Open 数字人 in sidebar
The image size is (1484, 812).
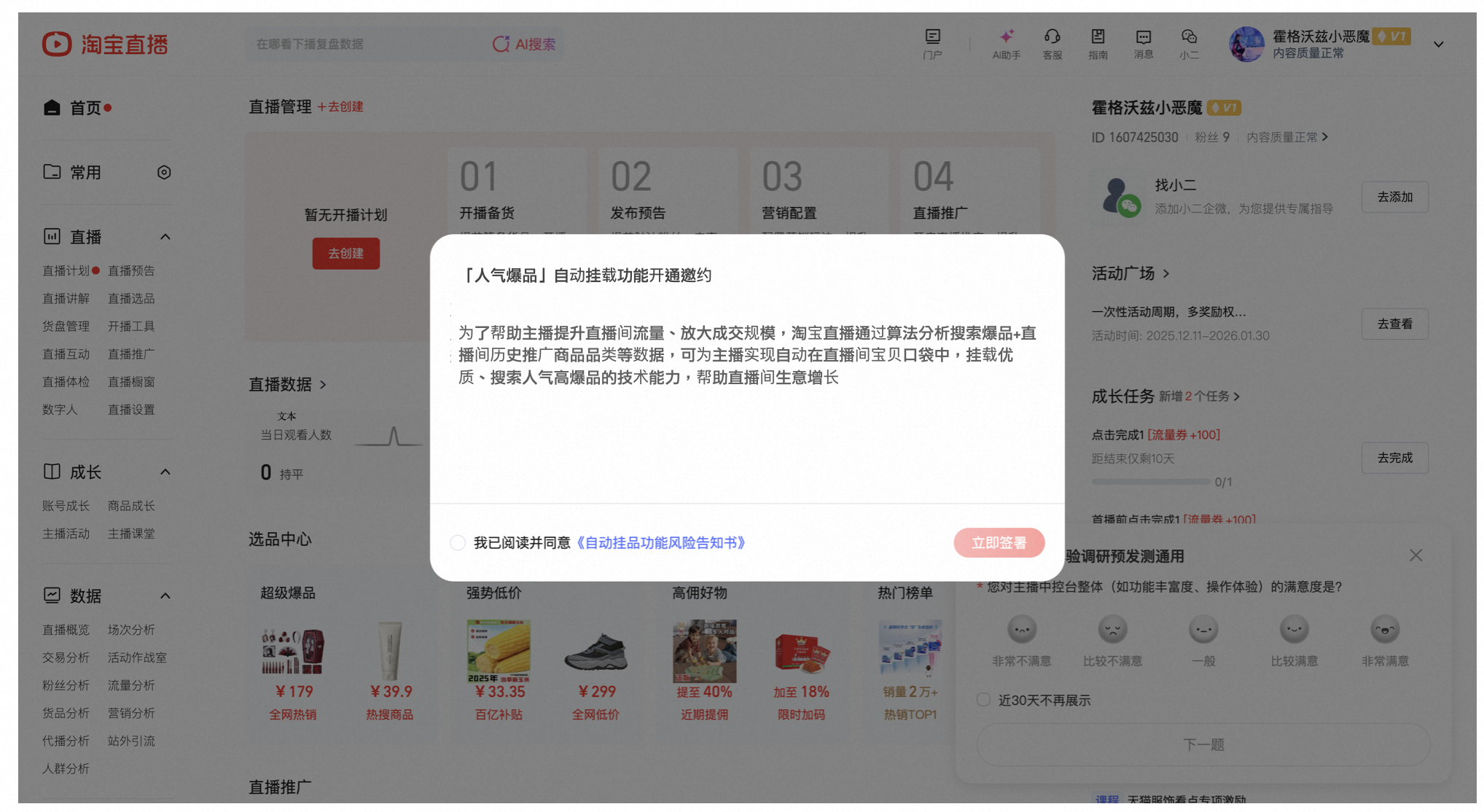point(60,410)
